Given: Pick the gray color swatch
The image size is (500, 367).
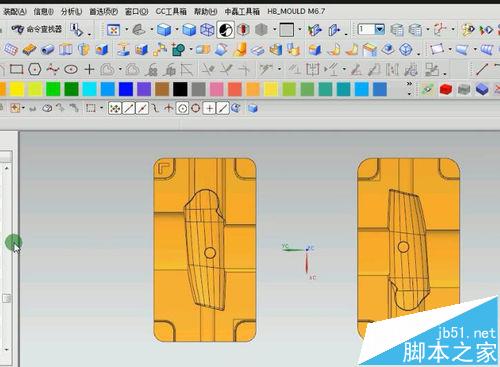Looking at the screenshot, I should pos(198,89).
